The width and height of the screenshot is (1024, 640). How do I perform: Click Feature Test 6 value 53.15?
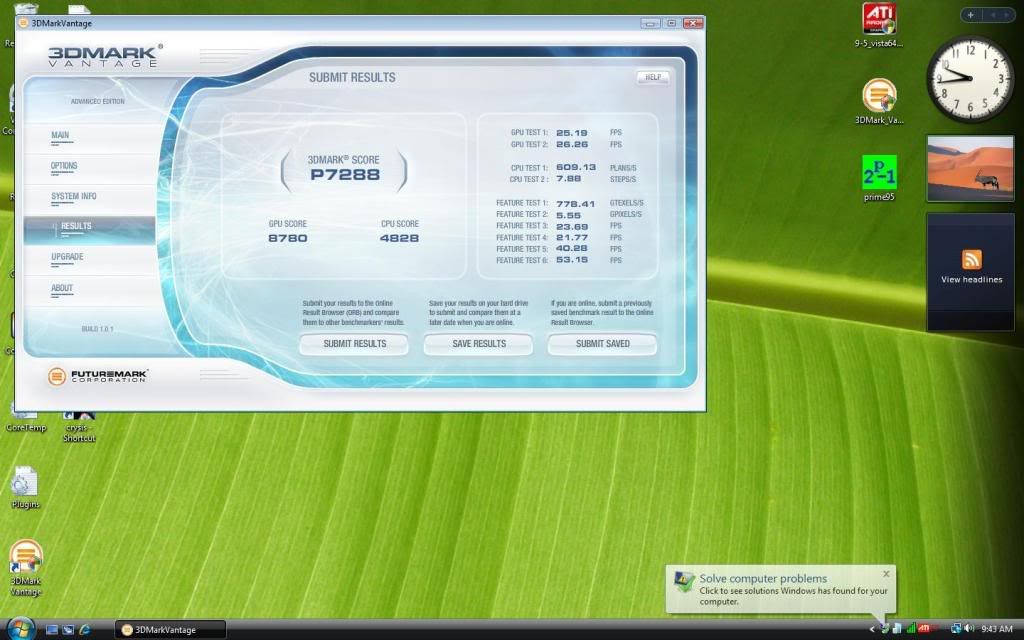[571, 260]
